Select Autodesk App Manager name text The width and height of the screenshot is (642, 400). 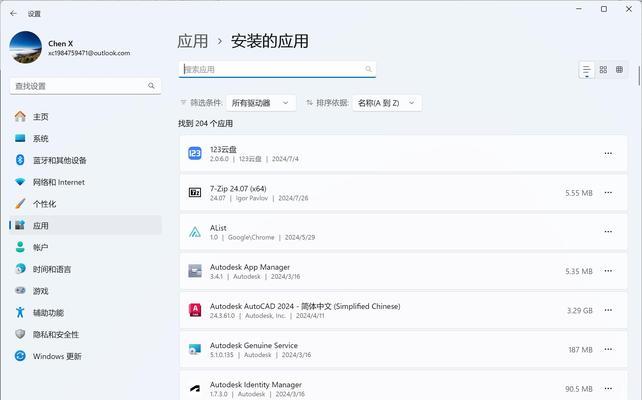tap(250, 267)
